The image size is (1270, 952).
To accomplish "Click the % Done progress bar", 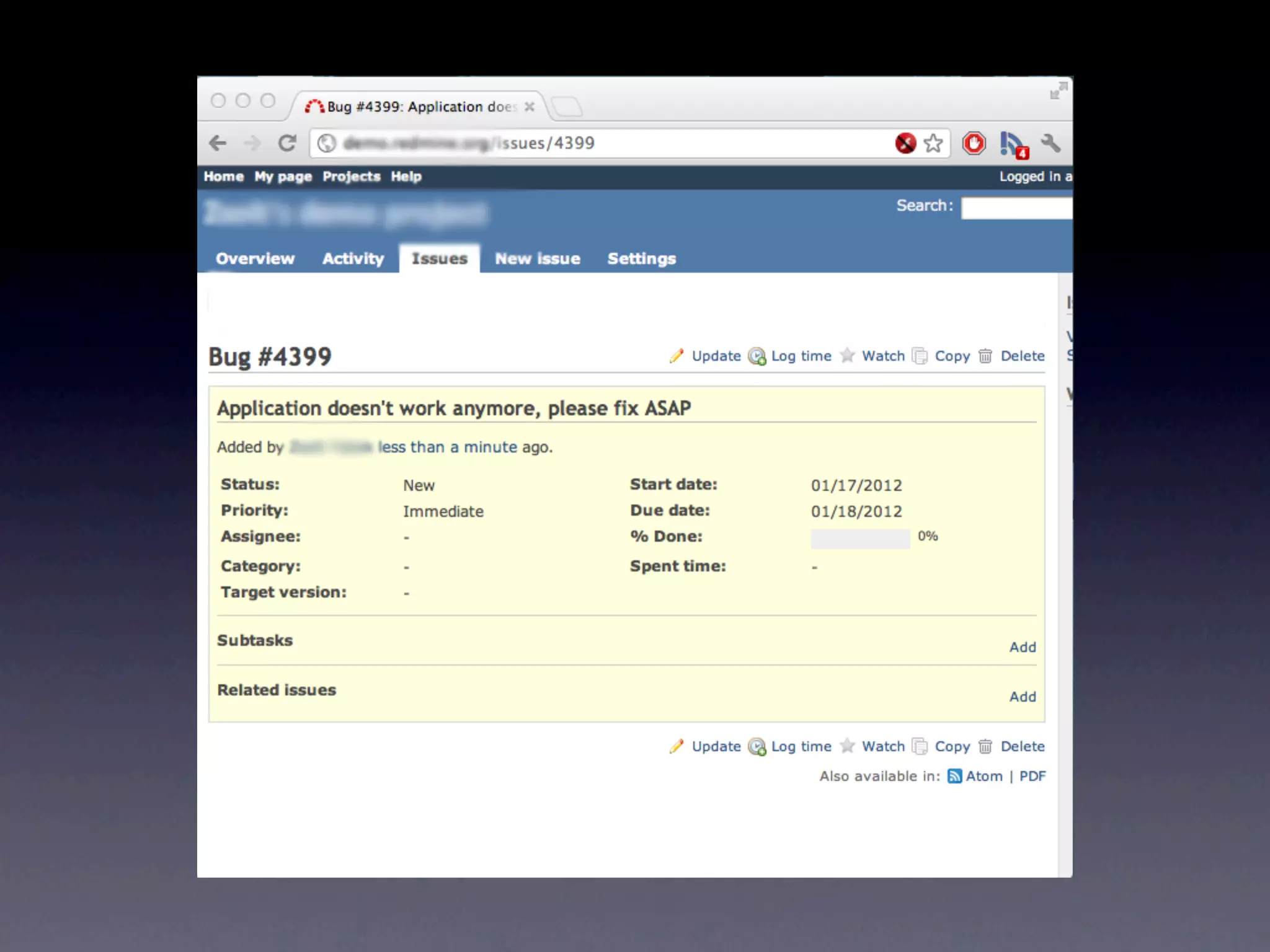I will [x=860, y=538].
